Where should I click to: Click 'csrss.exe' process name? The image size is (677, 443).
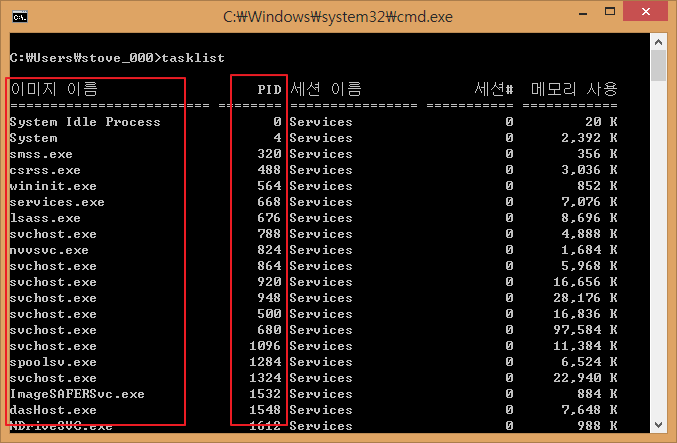click(x=45, y=170)
